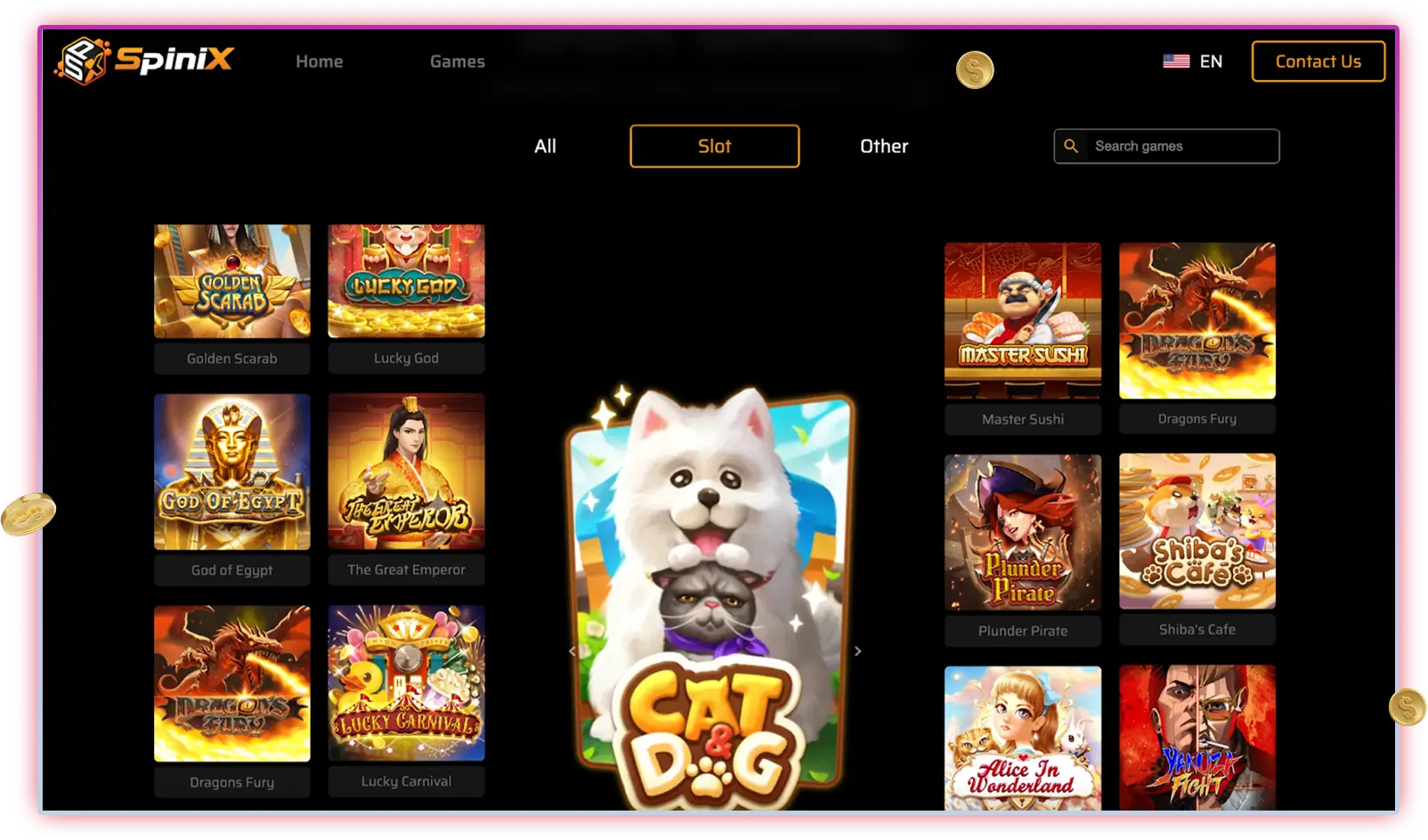Show previous featured game with left arrow
The height and width of the screenshot is (840, 1428).
click(572, 651)
